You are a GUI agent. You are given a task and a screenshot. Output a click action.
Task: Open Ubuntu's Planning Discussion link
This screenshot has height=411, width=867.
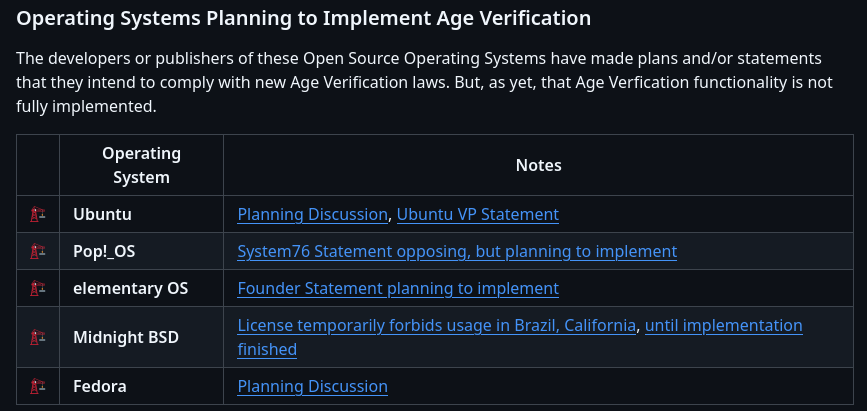click(312, 214)
